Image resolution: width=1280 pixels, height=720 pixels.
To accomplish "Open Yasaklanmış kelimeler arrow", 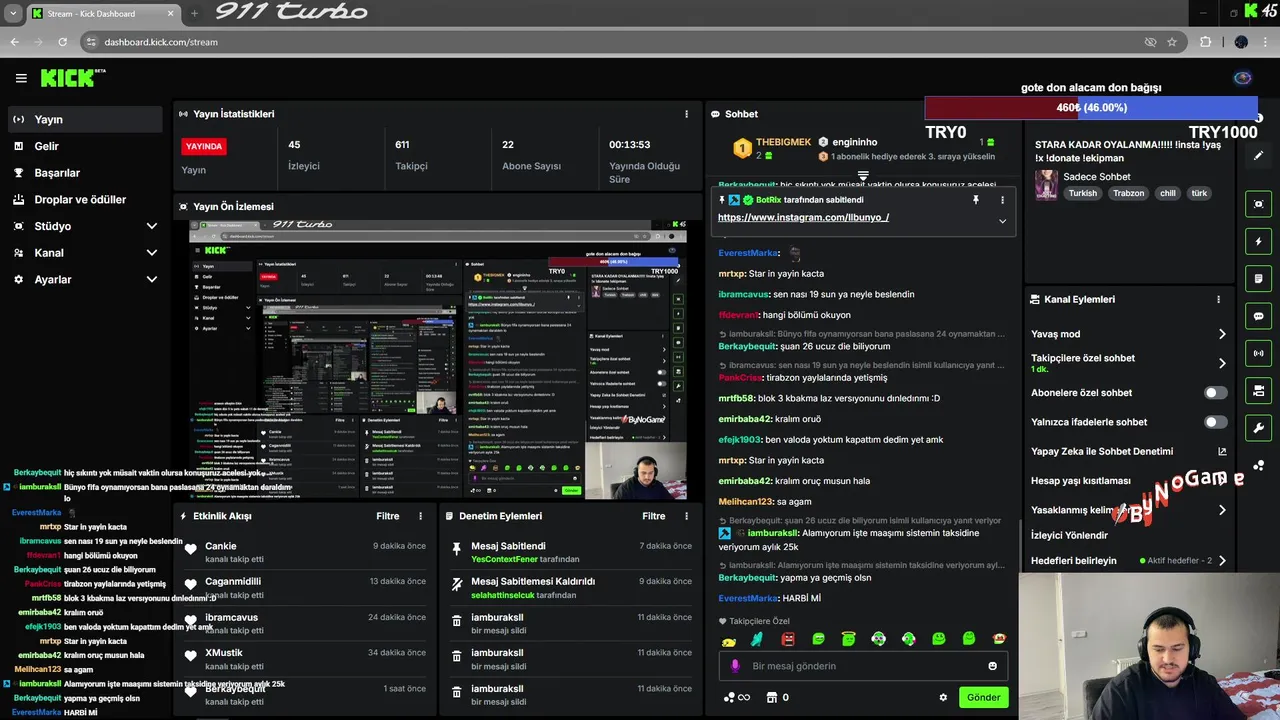I will pyautogui.click(x=1222, y=510).
